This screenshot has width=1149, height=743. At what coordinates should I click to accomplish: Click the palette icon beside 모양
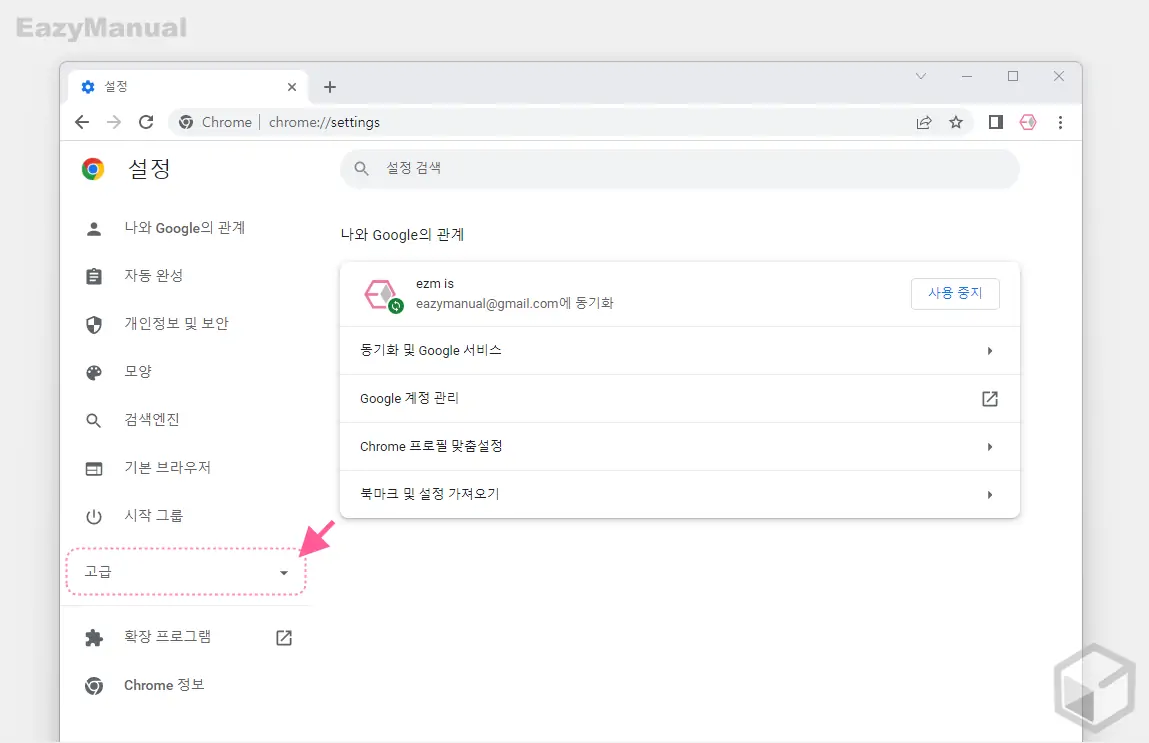click(94, 372)
